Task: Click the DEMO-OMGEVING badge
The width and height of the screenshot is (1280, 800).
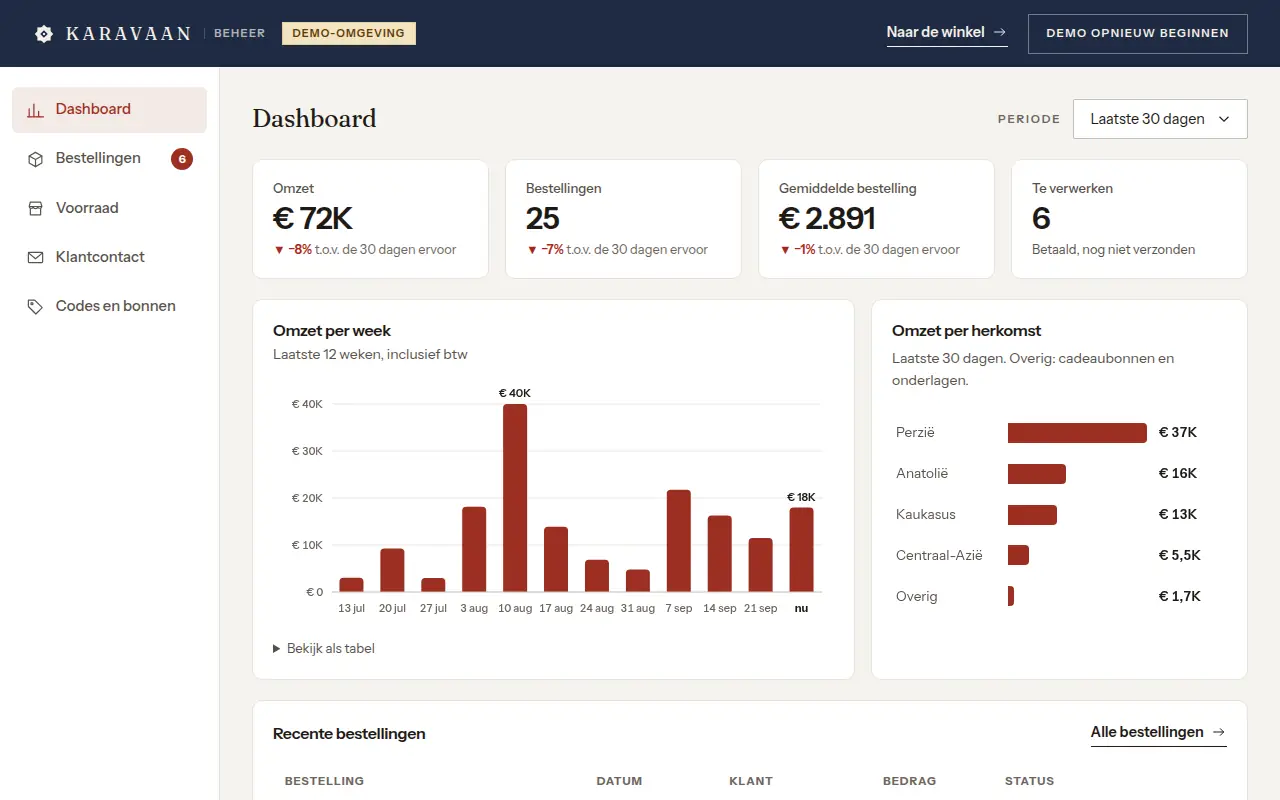Action: (349, 33)
